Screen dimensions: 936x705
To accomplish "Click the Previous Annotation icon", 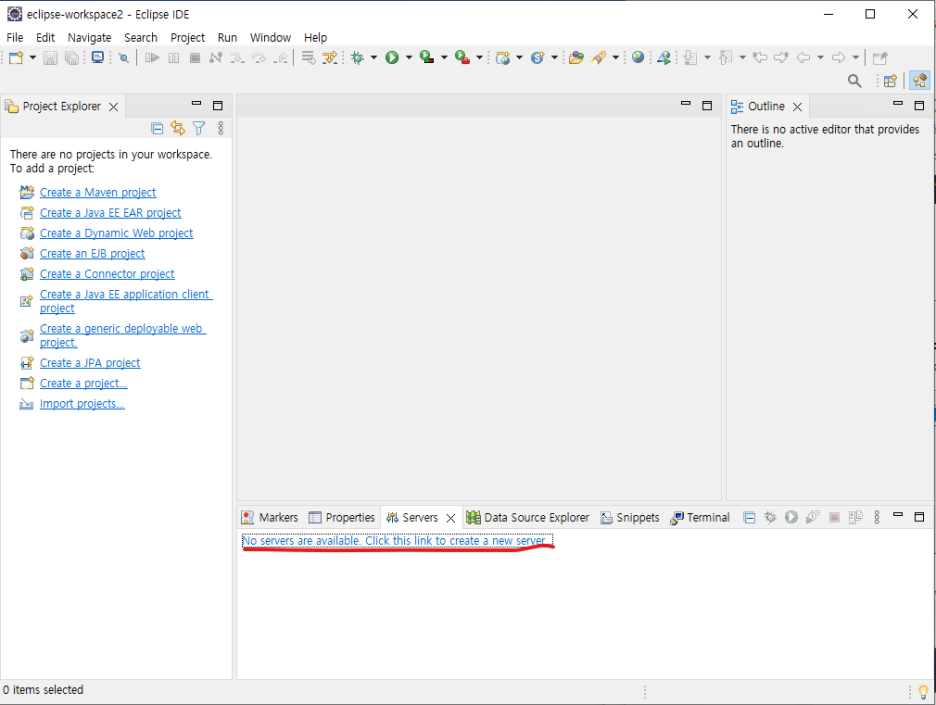I will 726,58.
